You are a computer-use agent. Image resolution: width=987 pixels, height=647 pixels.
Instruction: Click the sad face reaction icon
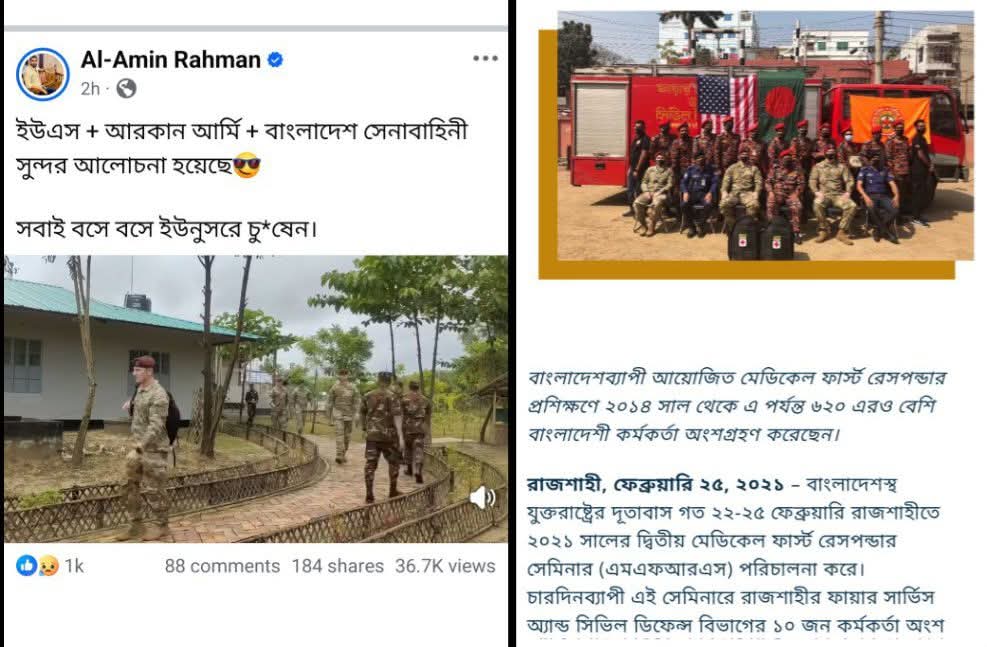pos(48,566)
